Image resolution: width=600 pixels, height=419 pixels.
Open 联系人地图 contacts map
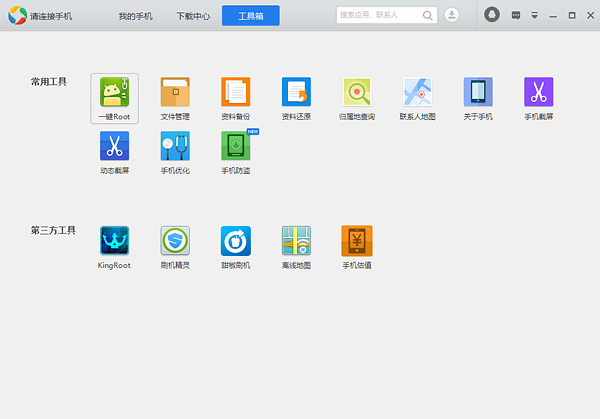[x=417, y=92]
